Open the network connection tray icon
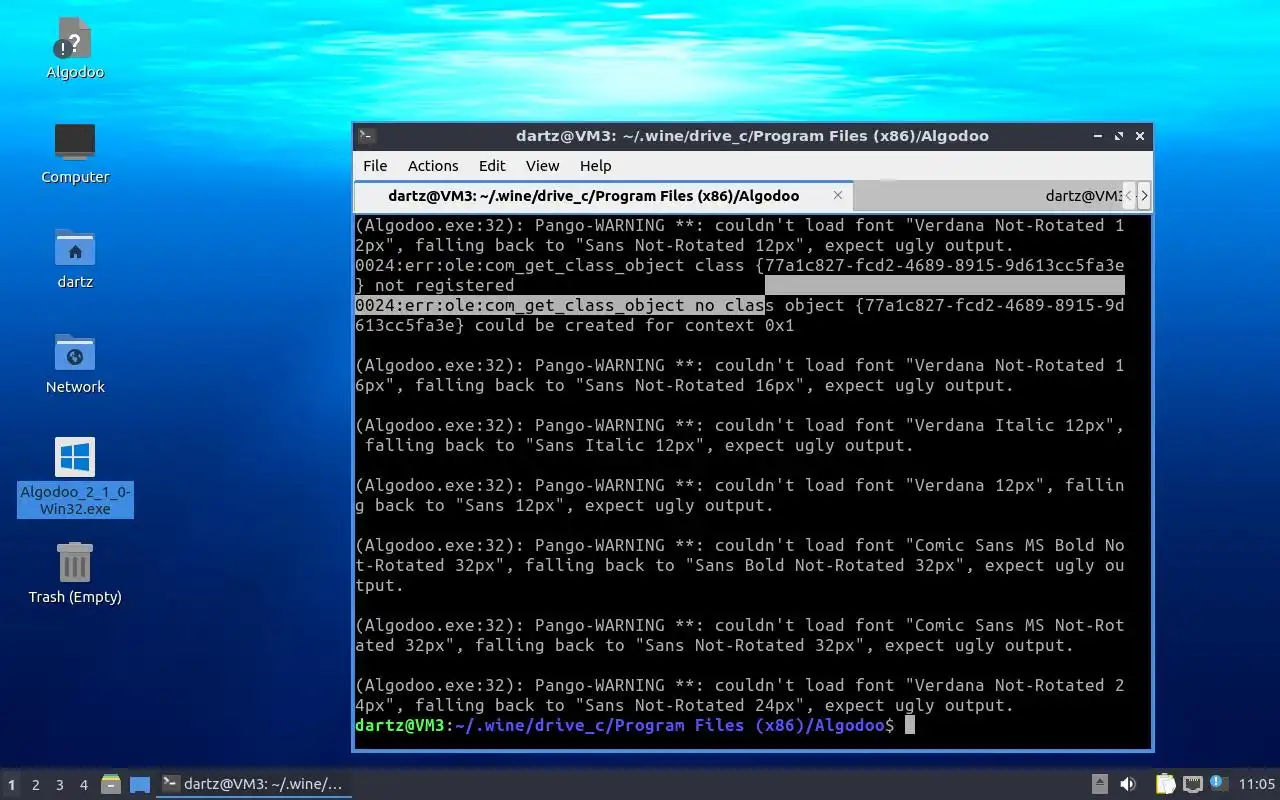1280x800 pixels. (x=1192, y=784)
